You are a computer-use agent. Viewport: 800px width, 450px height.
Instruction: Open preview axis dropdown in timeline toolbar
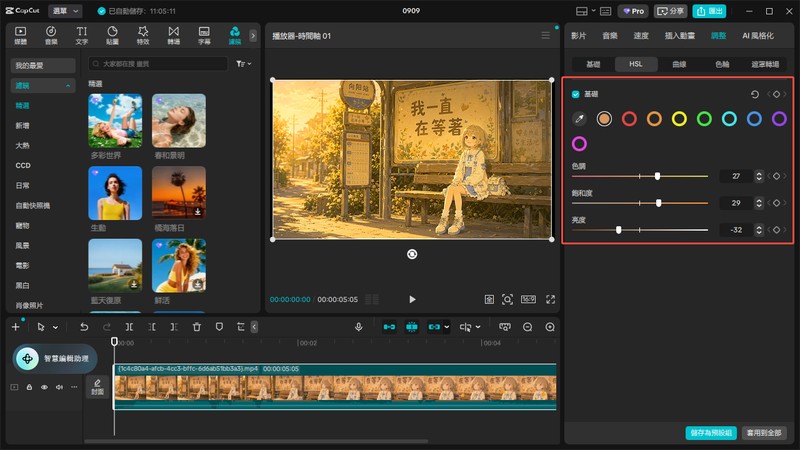478,327
